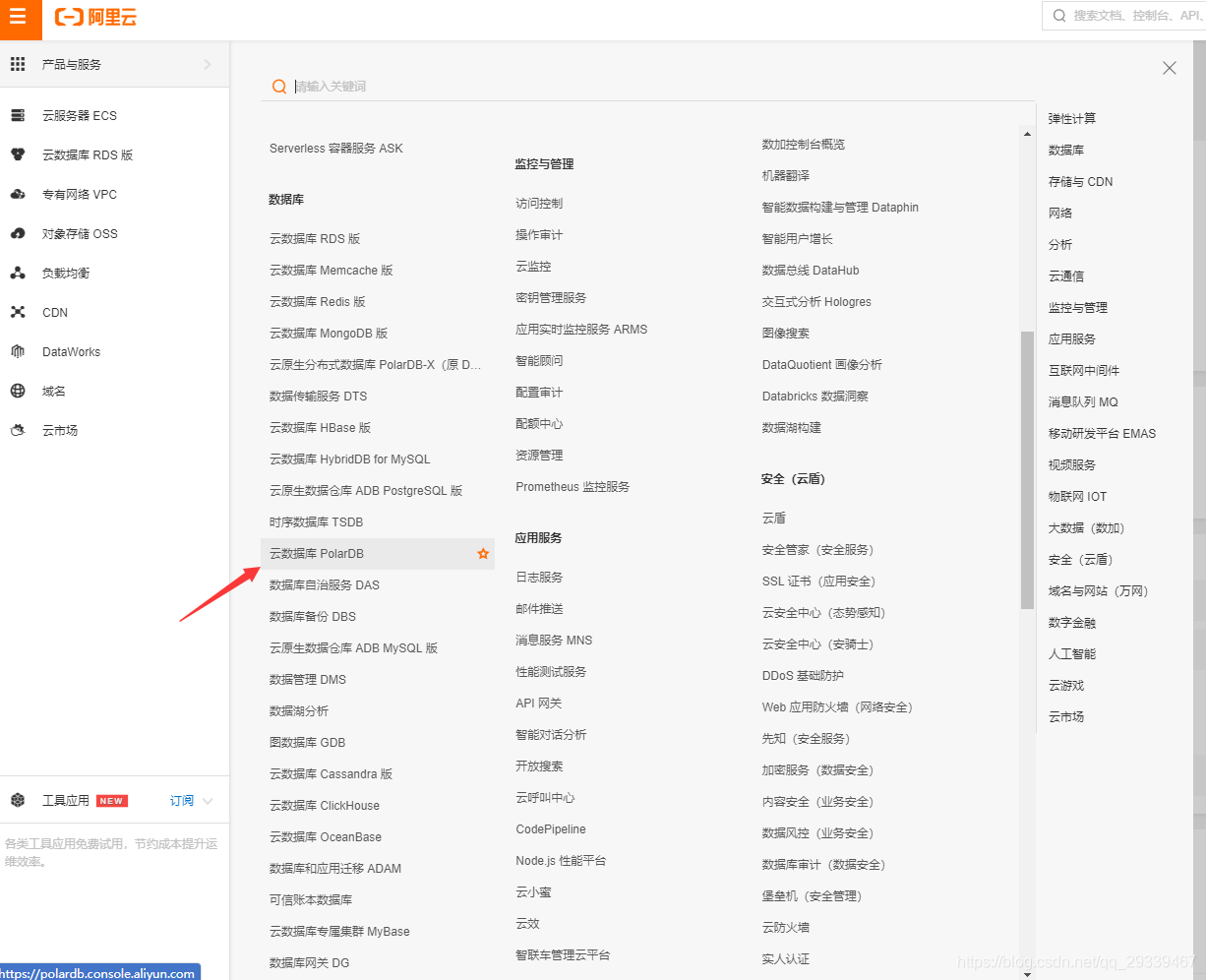Open 云数据库 PolarDB
1206x980 pixels.
pos(317,554)
